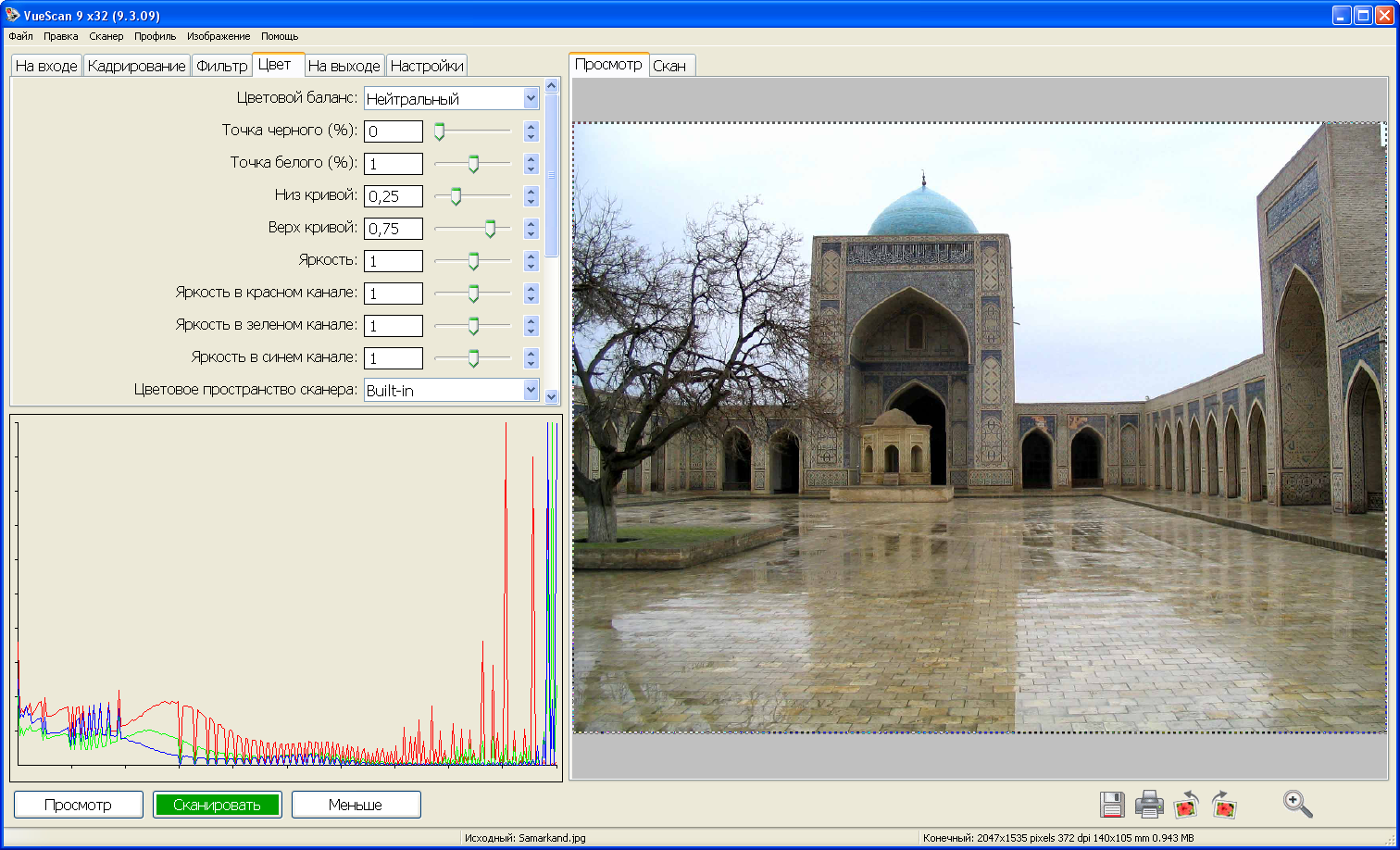Open the Сканер menu
The image size is (1400, 850).
coord(106,36)
